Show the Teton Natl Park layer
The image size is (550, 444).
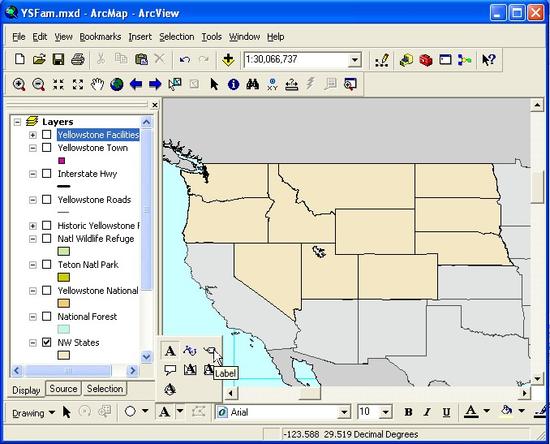[x=47, y=264]
